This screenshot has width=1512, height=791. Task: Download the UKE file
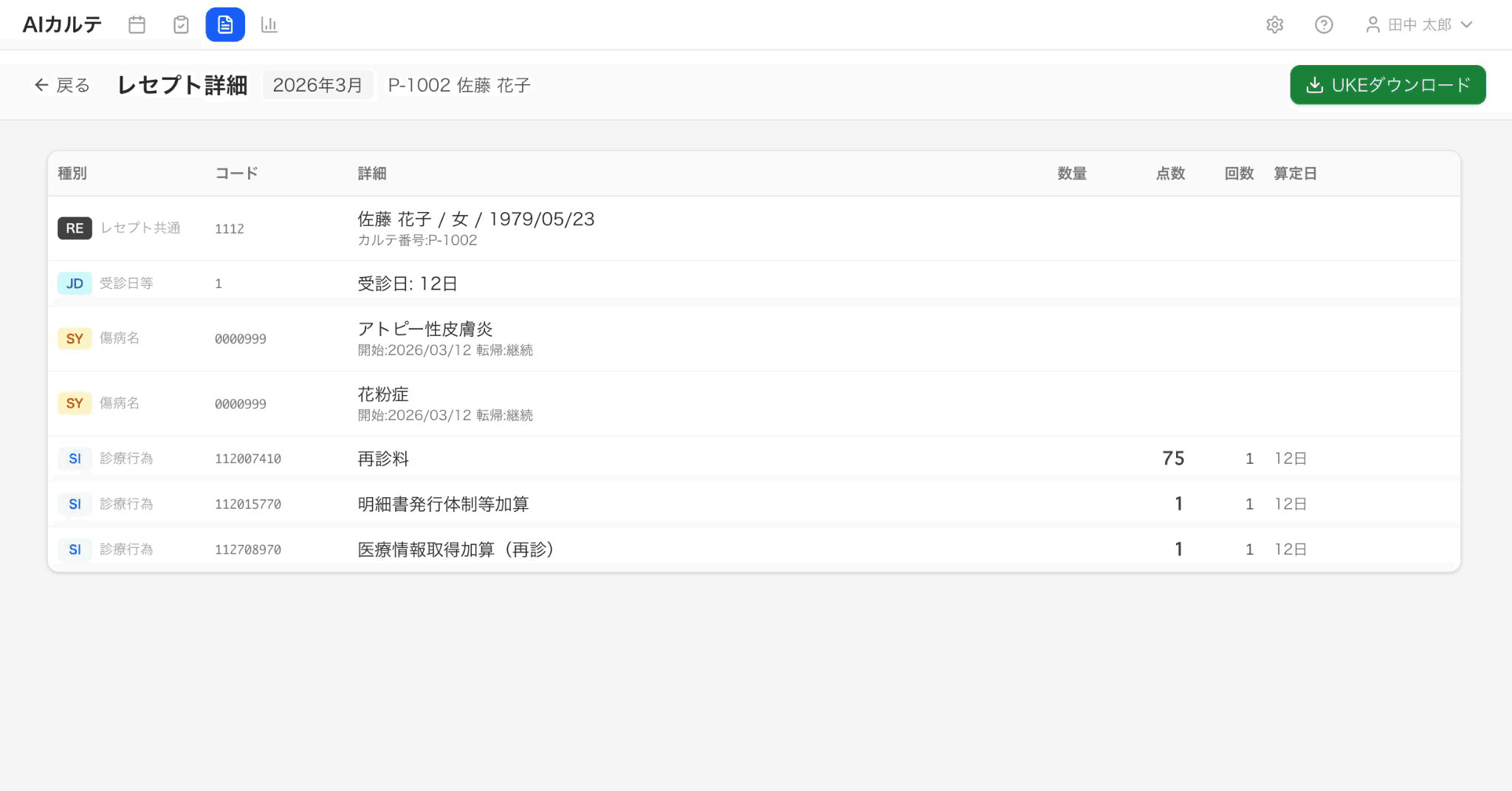[1387, 85]
